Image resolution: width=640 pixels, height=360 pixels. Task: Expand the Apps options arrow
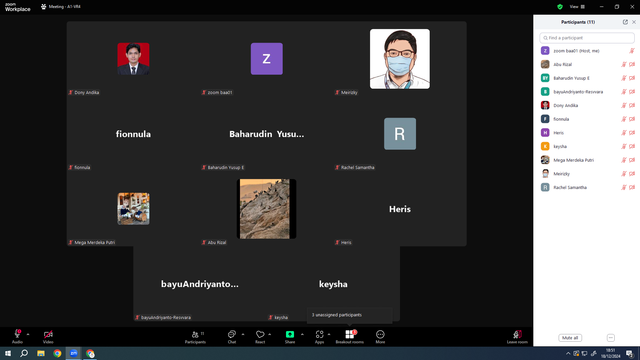329,334
